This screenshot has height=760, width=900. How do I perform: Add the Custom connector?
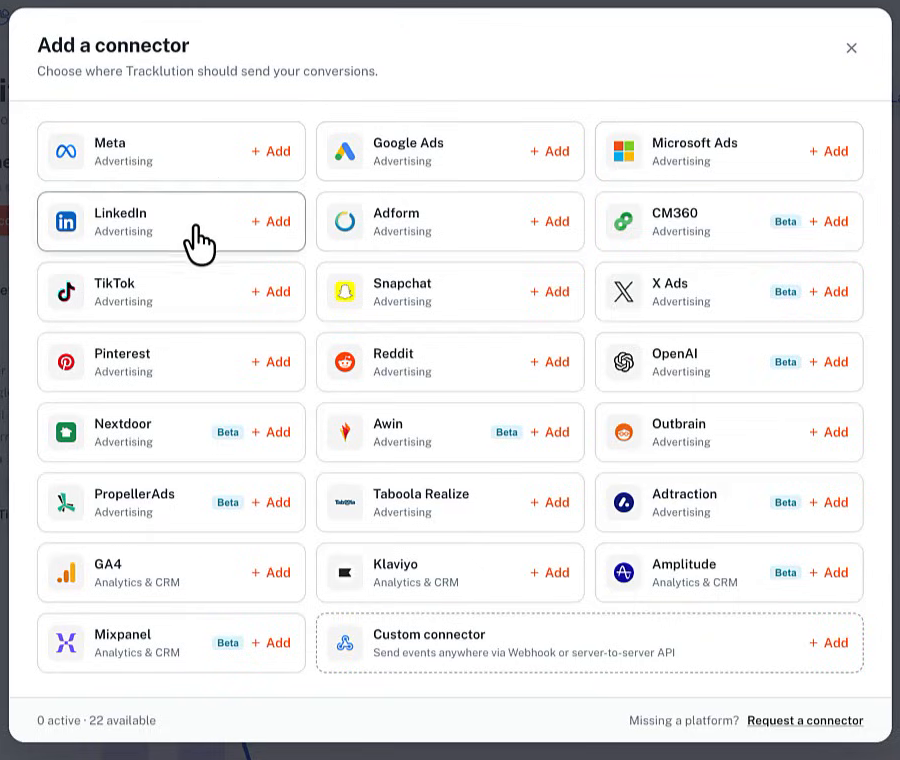coord(829,643)
